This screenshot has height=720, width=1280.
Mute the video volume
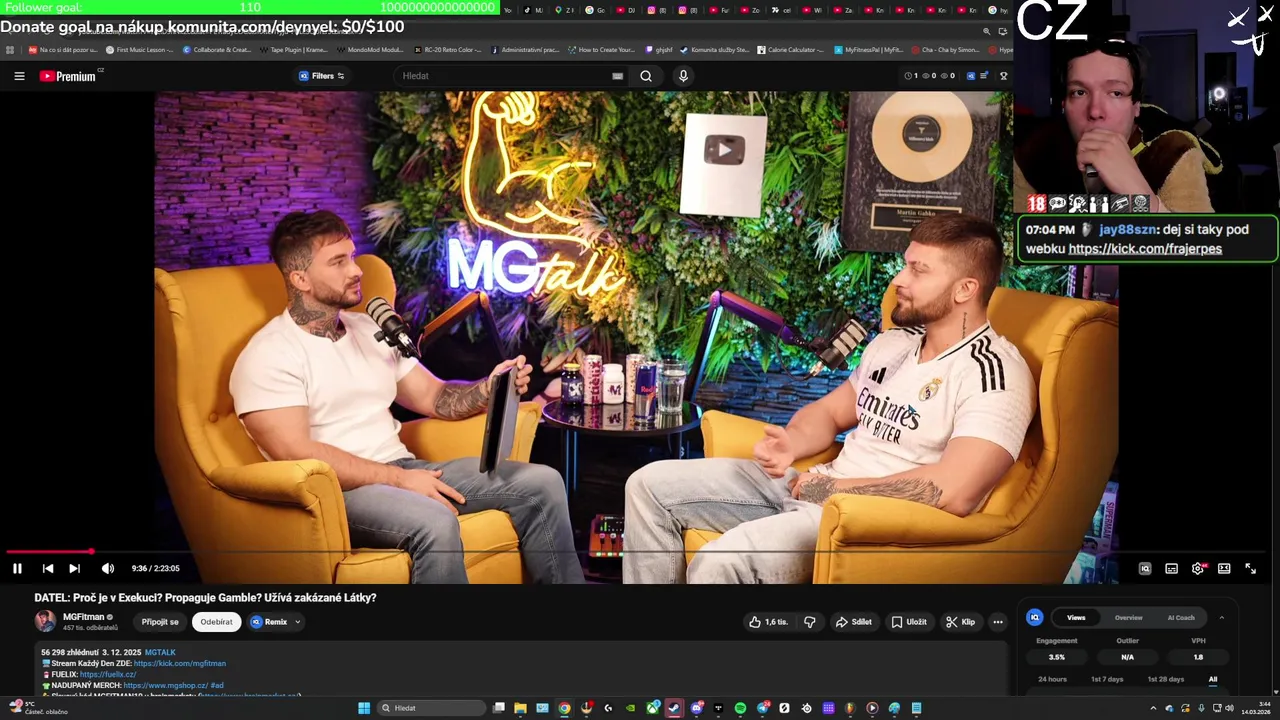coord(108,568)
